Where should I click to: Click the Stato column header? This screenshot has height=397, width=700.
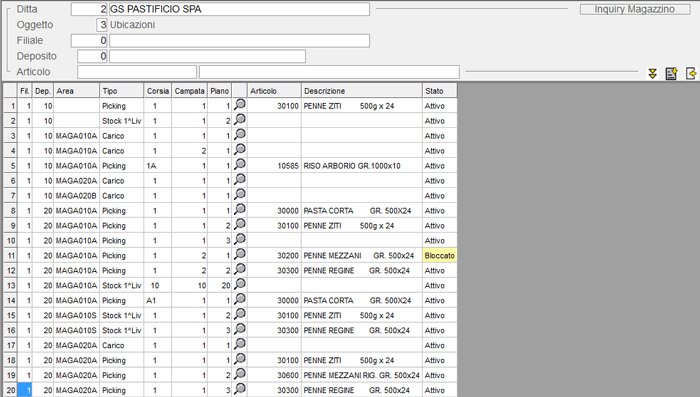[440, 91]
